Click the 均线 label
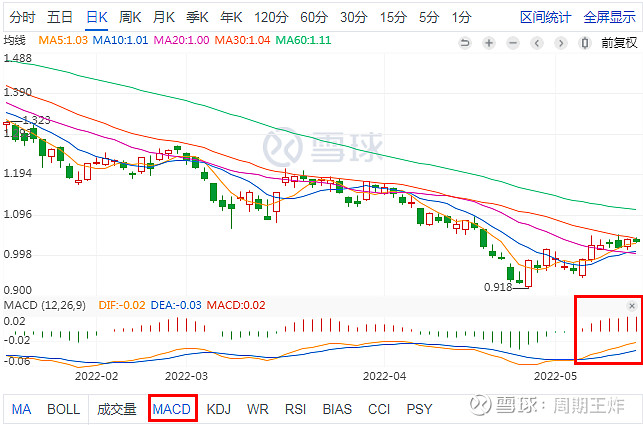 [14, 40]
